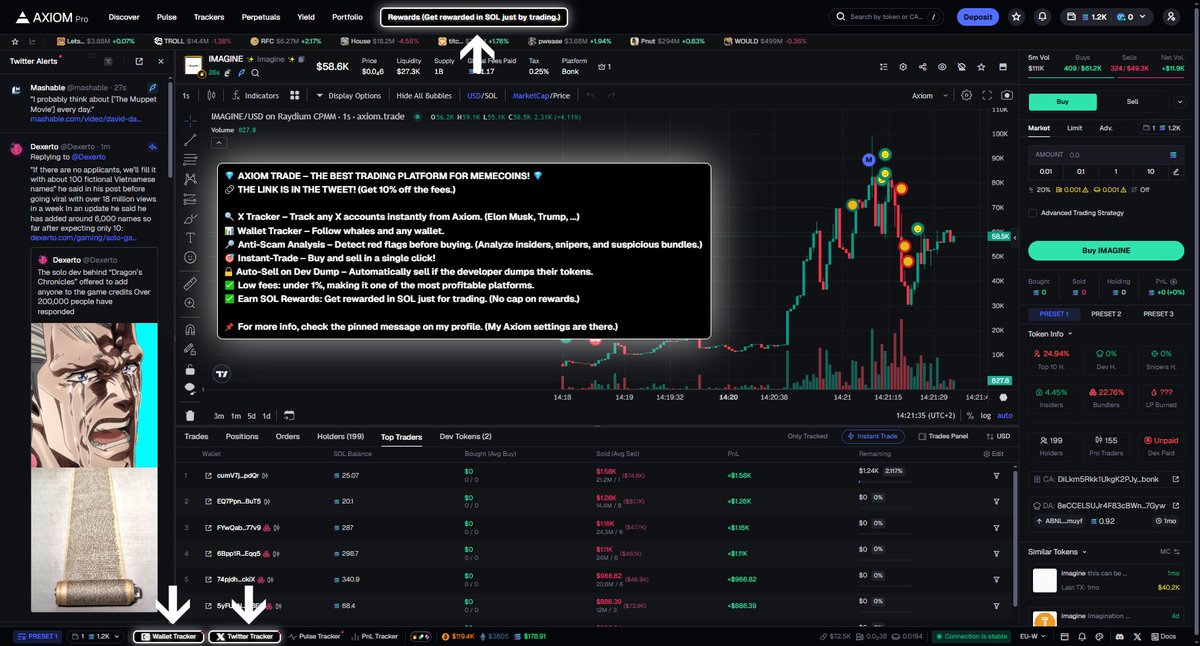Screen dimensions: 1200x646
Task: Focus the search by token field
Action: coord(886,17)
